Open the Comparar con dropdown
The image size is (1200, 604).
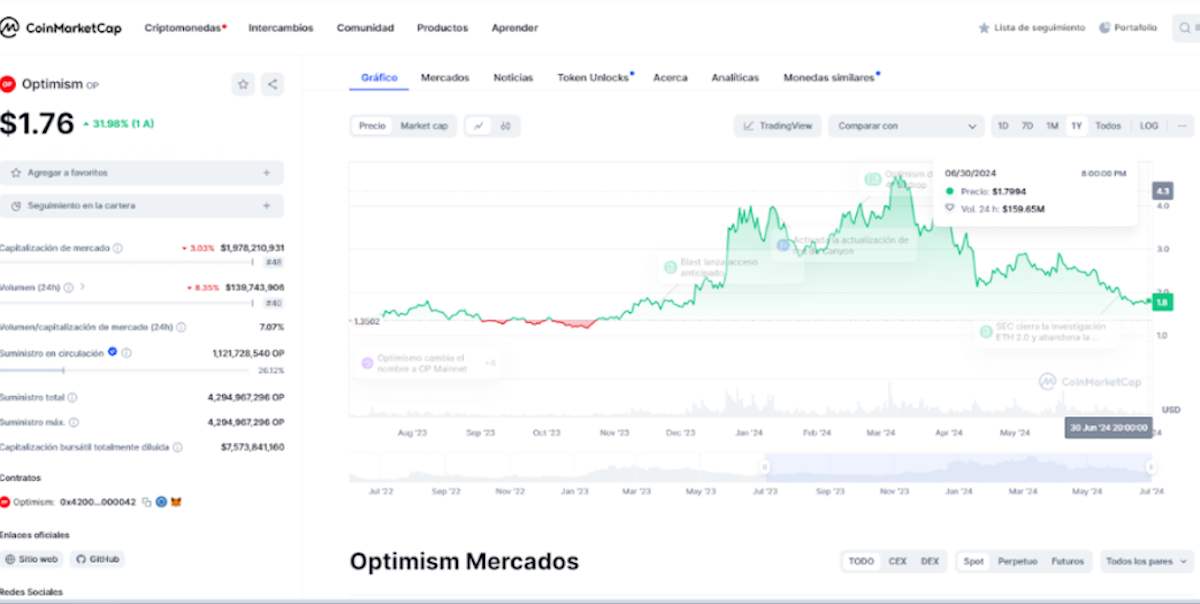905,126
